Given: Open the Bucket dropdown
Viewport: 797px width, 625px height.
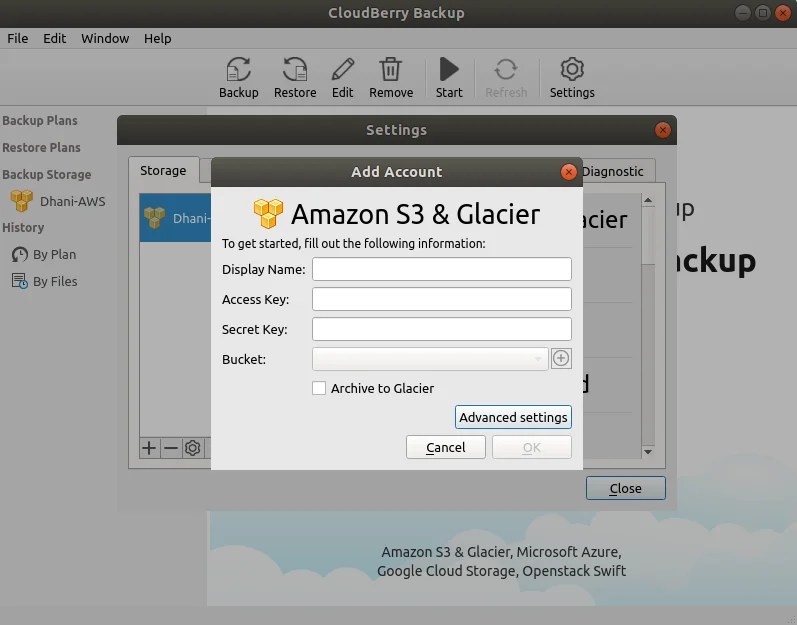Looking at the screenshot, I should (x=430, y=359).
